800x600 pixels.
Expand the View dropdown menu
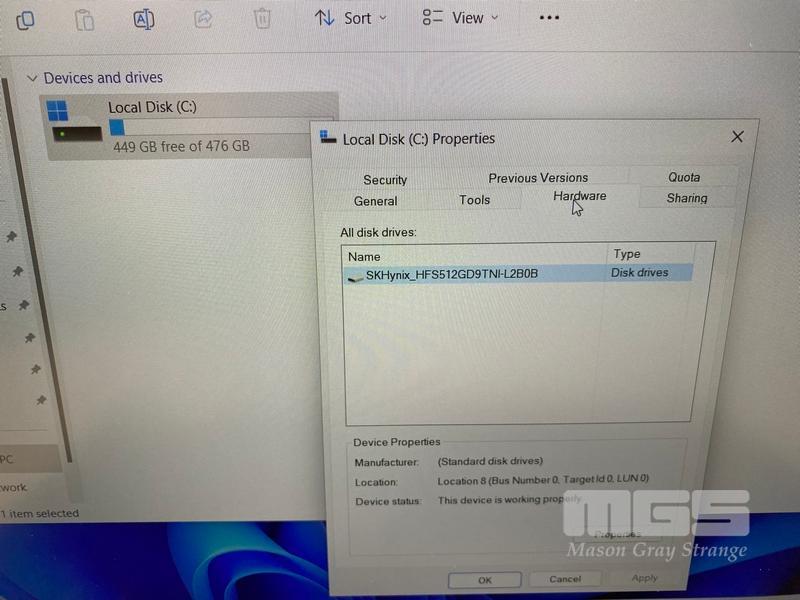pyautogui.click(x=460, y=18)
